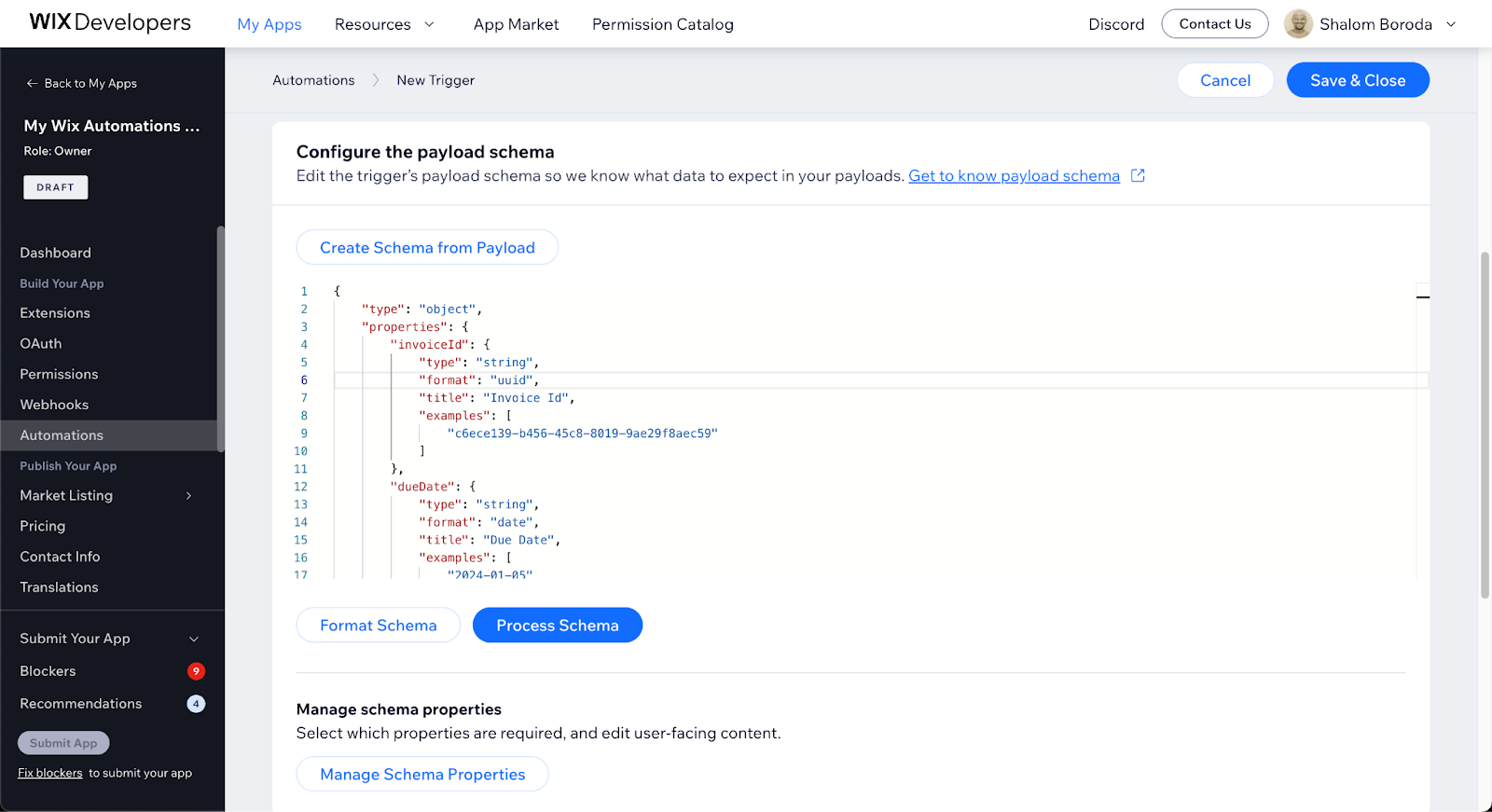Click My Wix Automations app title
The height and width of the screenshot is (812, 1492).
tap(112, 126)
